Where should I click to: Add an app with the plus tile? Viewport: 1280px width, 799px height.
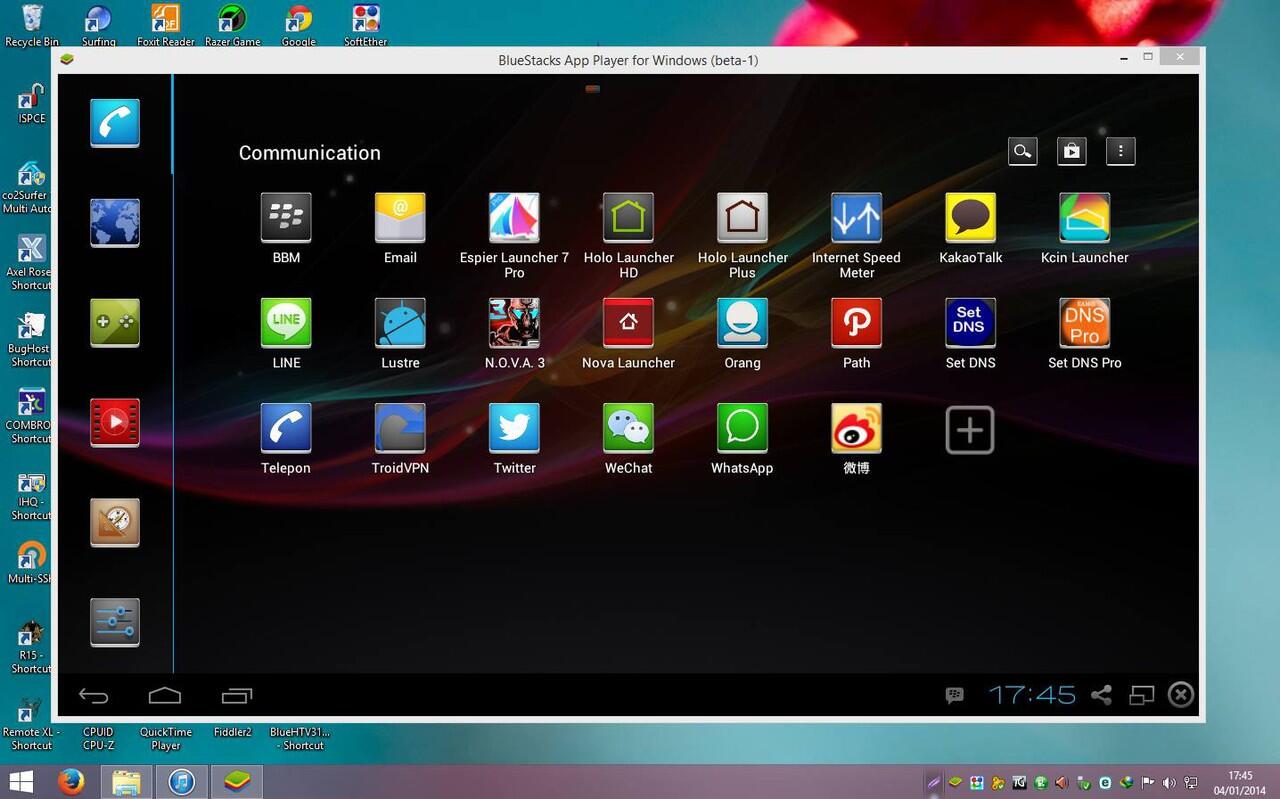point(970,430)
